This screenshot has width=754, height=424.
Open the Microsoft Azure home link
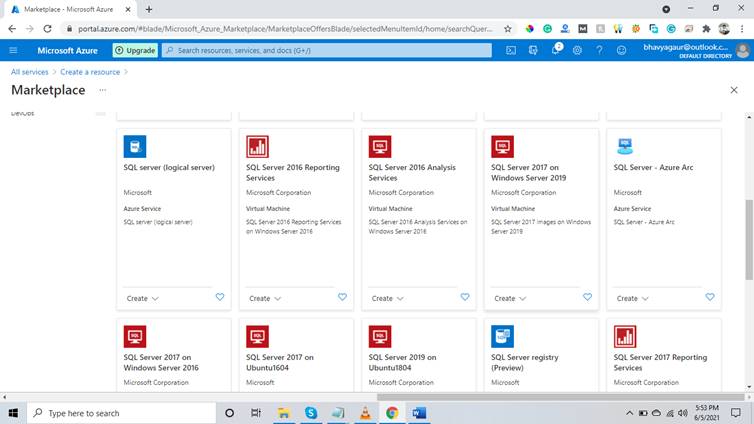tap(67, 50)
